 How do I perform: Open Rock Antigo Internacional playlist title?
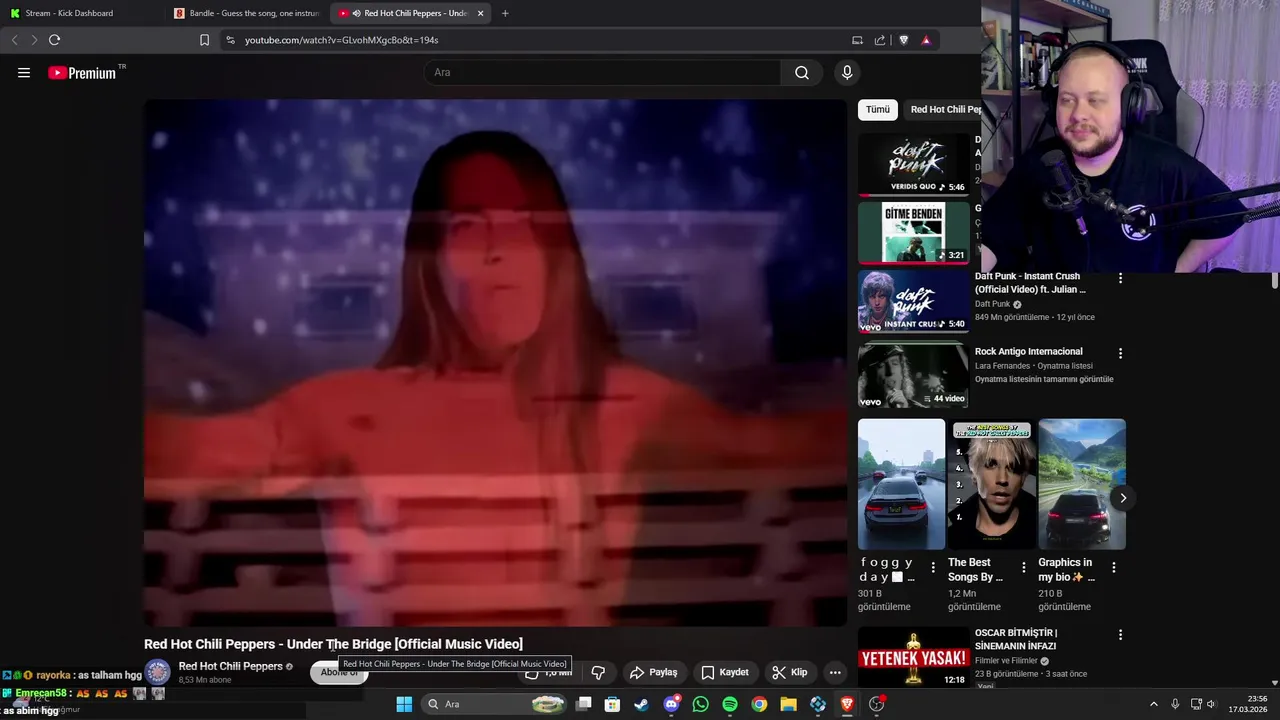point(1029,351)
